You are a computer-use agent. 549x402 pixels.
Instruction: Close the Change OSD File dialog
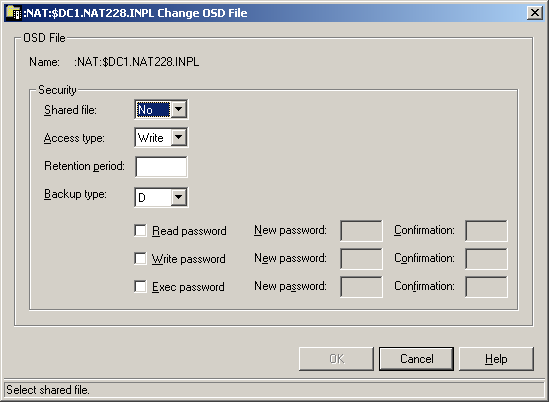535,13
